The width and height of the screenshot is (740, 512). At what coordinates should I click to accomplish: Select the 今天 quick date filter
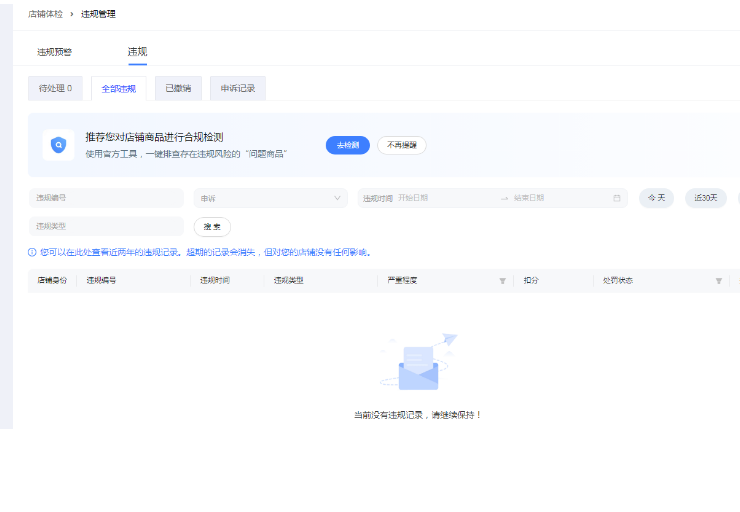coord(656,198)
